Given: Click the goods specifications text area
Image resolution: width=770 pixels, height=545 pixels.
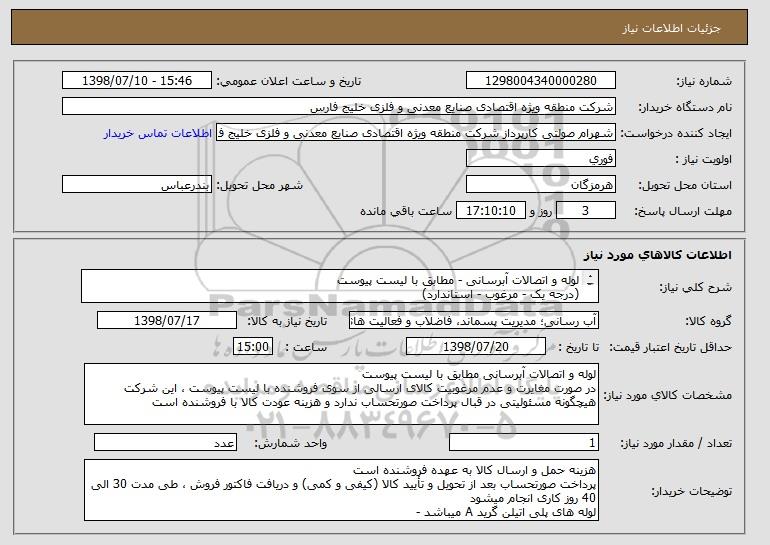Looking at the screenshot, I should [341, 394].
